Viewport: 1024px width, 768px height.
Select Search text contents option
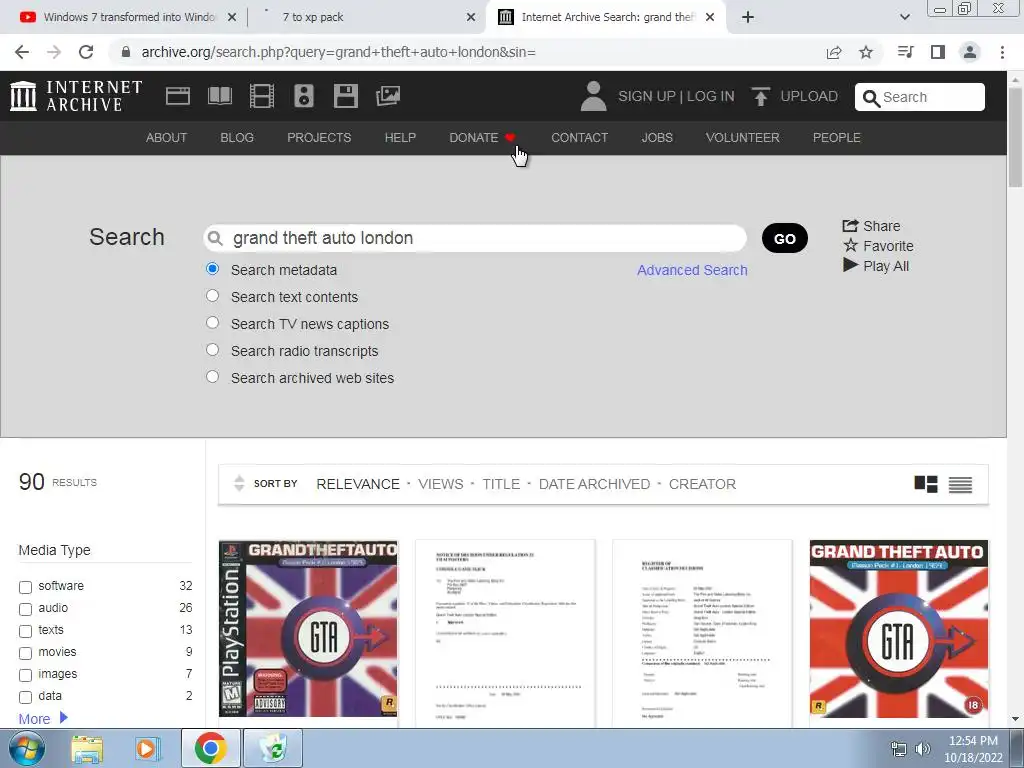212,296
